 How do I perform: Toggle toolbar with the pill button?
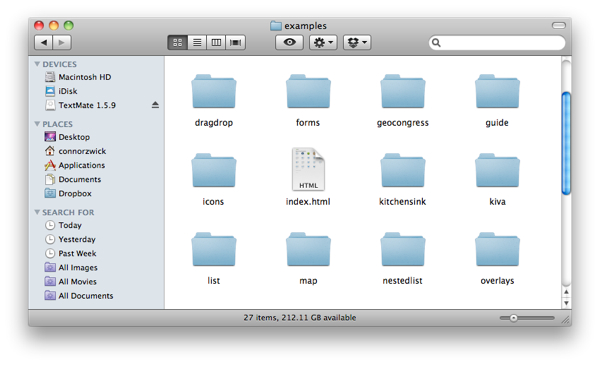[x=559, y=26]
